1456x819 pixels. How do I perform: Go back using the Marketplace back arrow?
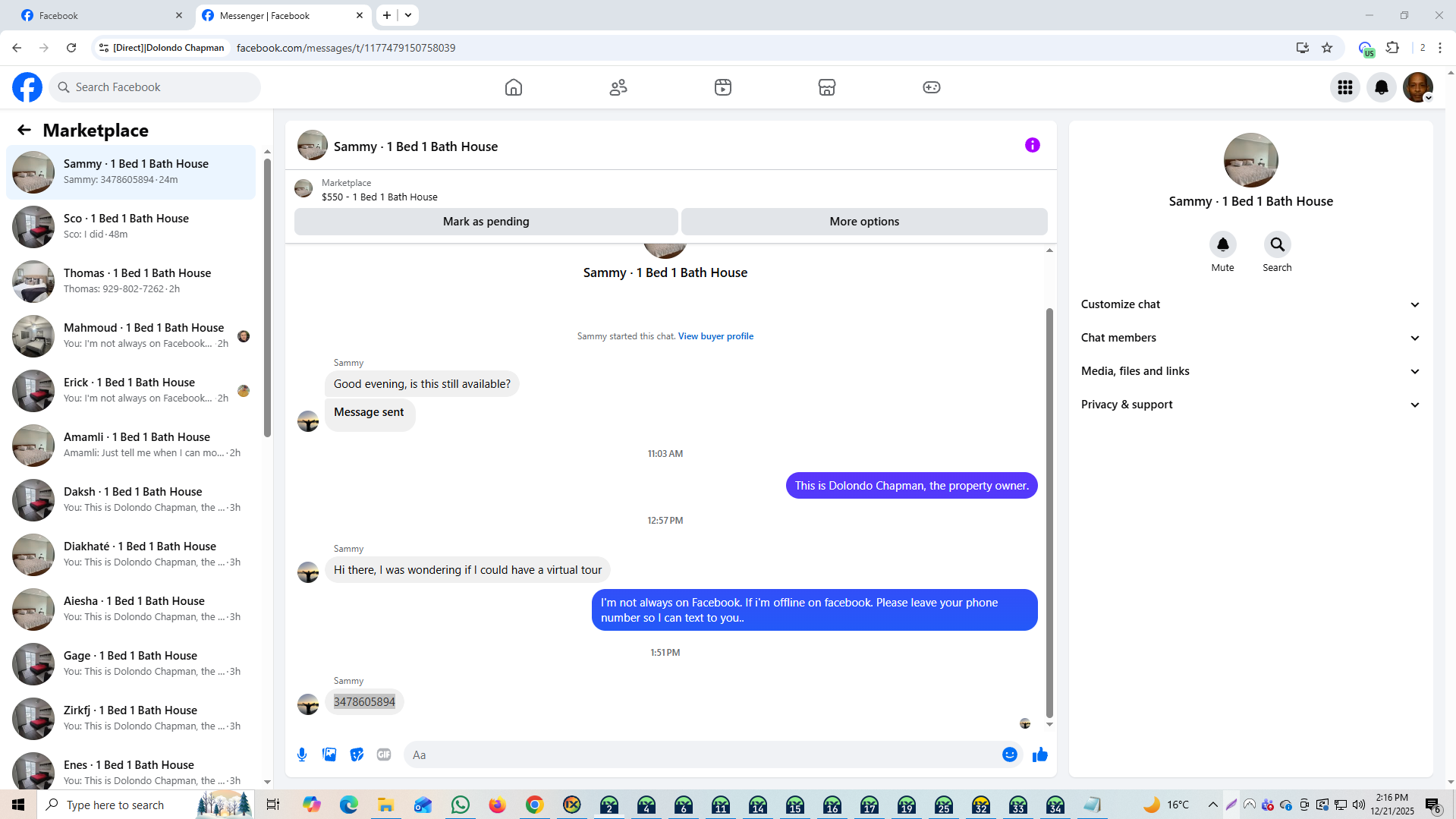pos(24,130)
